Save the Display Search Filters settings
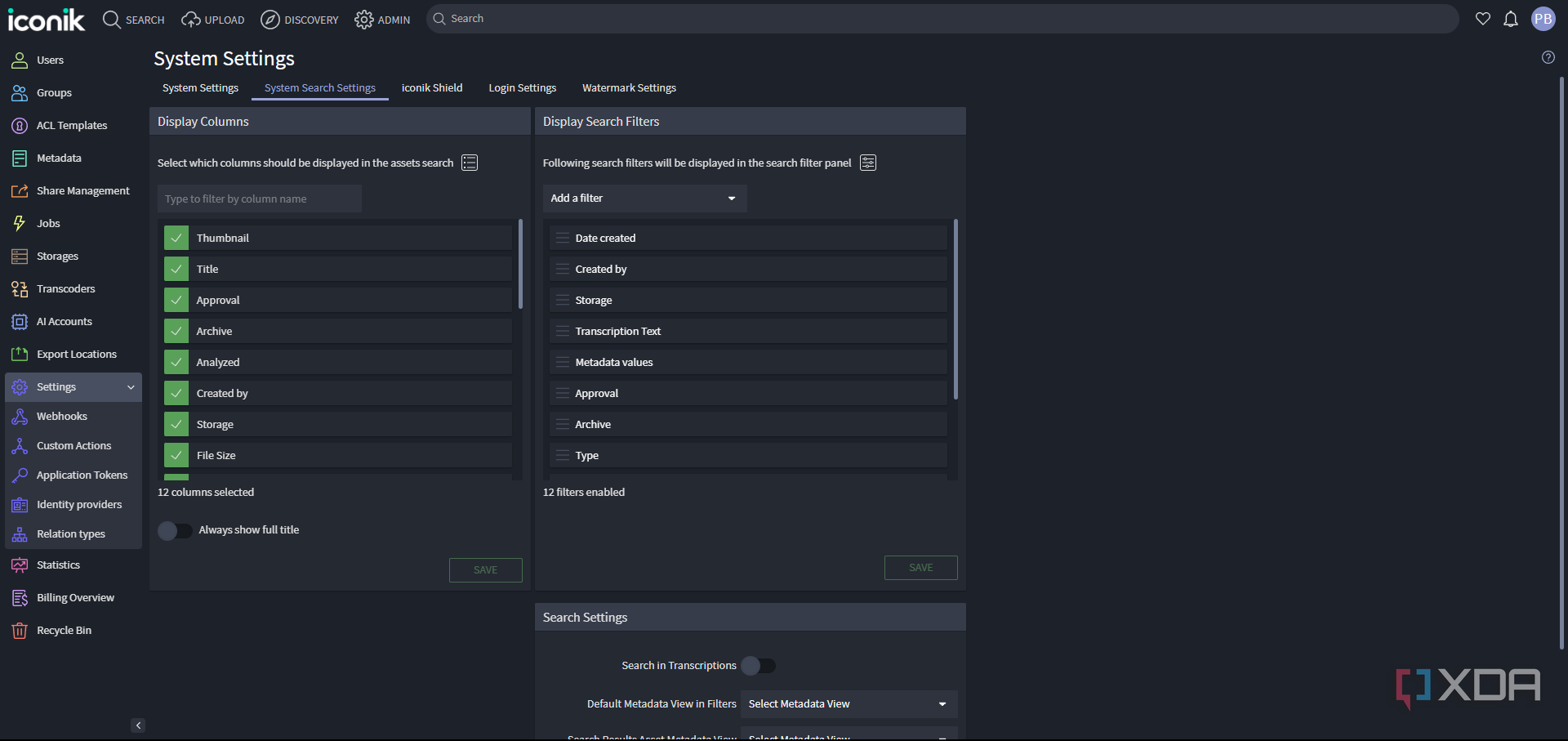Viewport: 1568px width, 741px height. [x=921, y=568]
